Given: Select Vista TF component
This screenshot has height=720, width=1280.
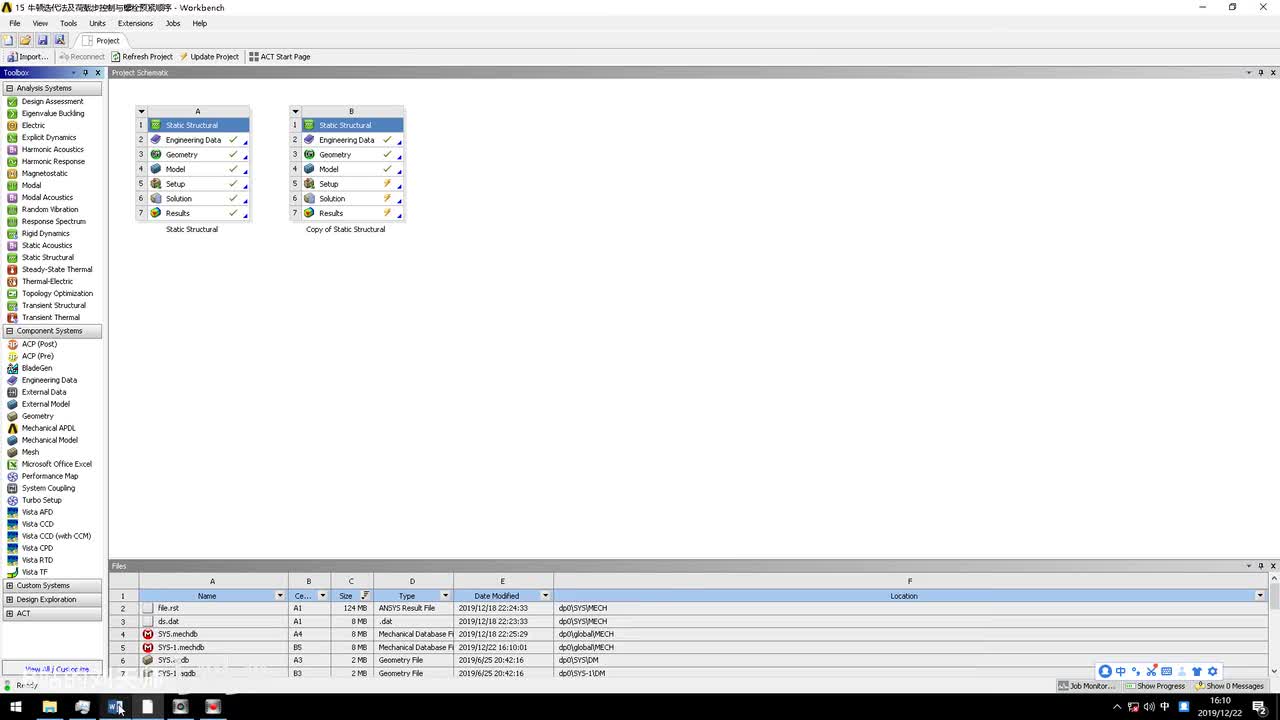Looking at the screenshot, I should pos(34,572).
